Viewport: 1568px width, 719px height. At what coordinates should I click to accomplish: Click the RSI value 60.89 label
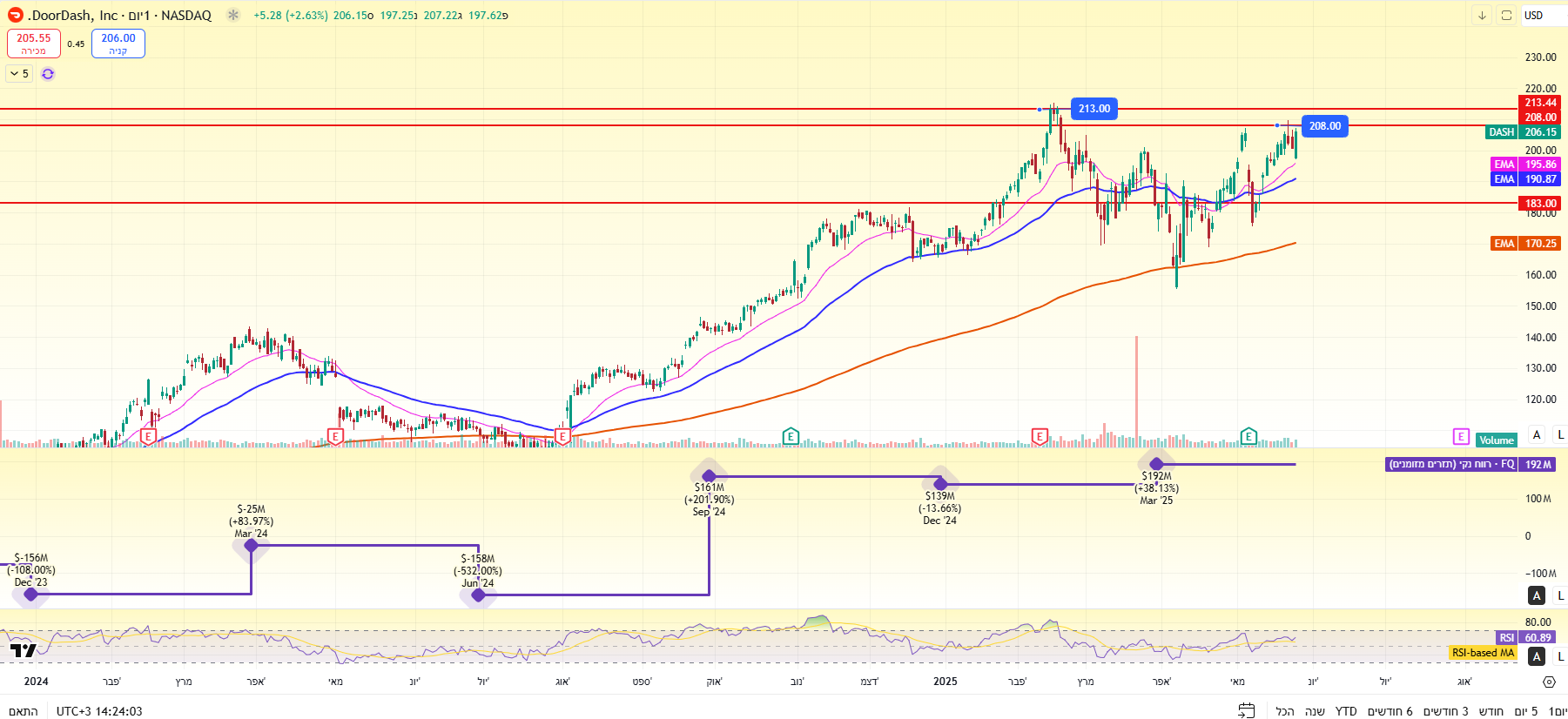1539,637
